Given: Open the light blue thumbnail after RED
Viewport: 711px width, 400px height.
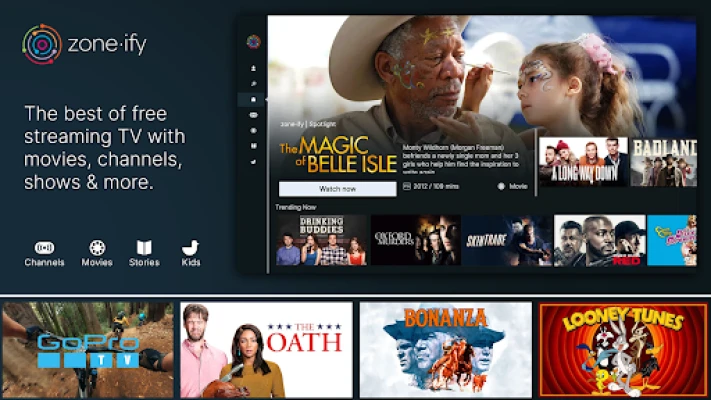Looking at the screenshot, I should [x=672, y=240].
